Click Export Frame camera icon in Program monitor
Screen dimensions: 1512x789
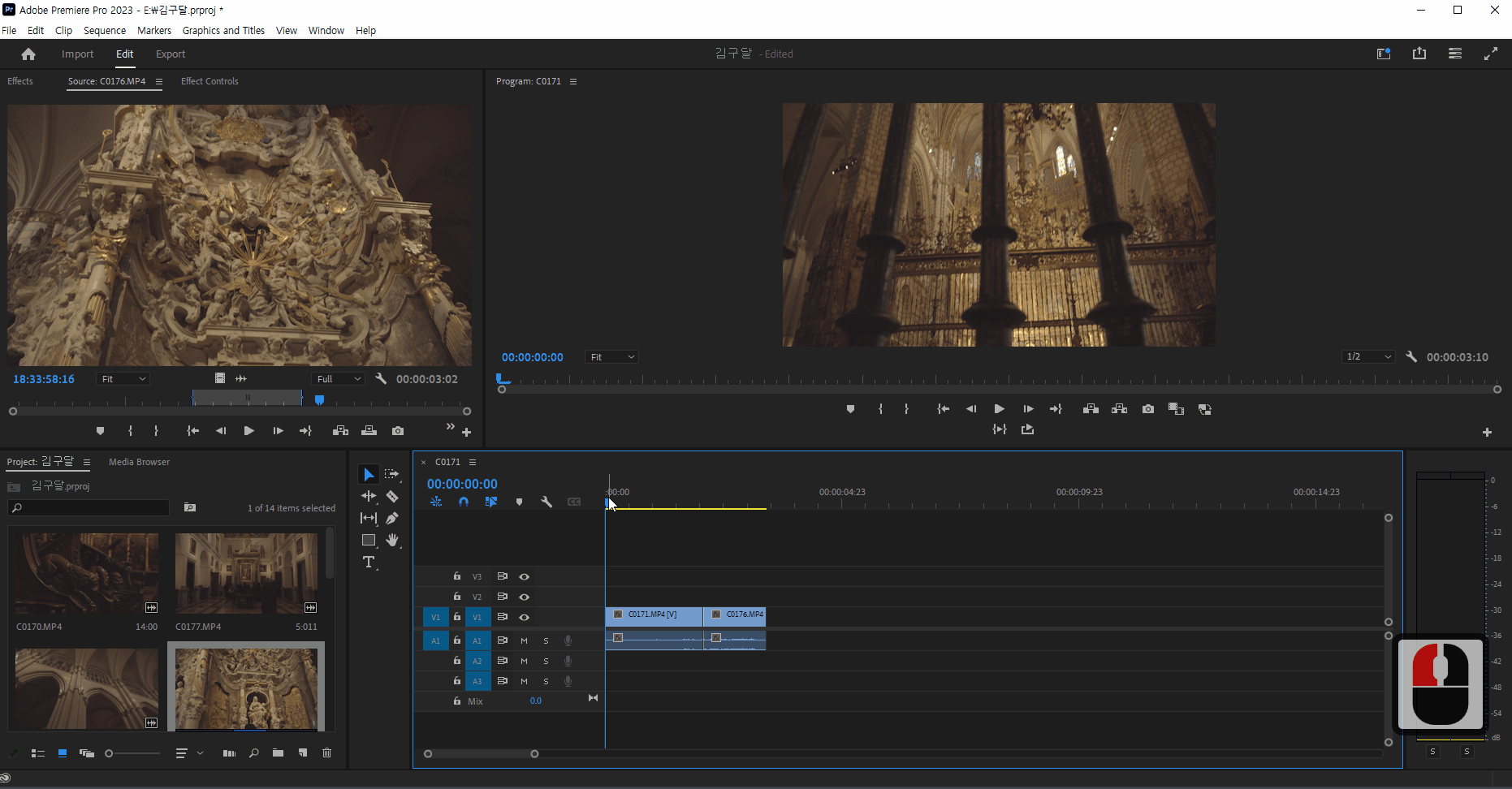[x=1147, y=409]
